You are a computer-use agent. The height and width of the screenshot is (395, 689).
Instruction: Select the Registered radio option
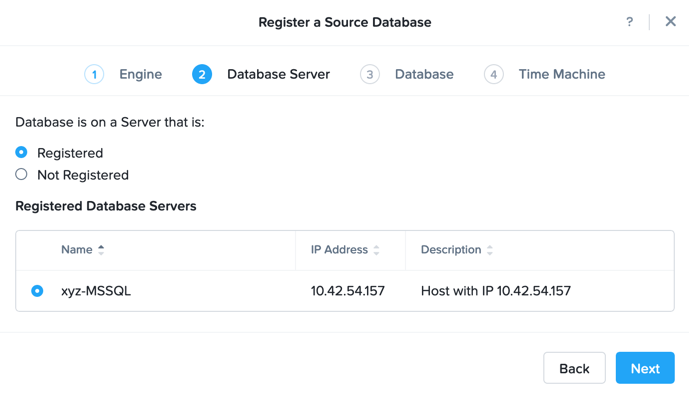point(21,152)
